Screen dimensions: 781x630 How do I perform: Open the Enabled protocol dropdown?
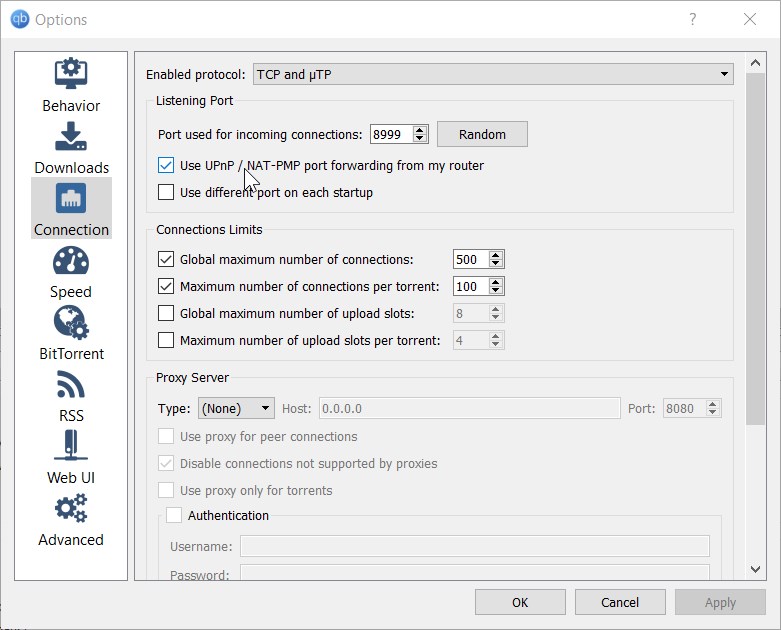[493, 74]
